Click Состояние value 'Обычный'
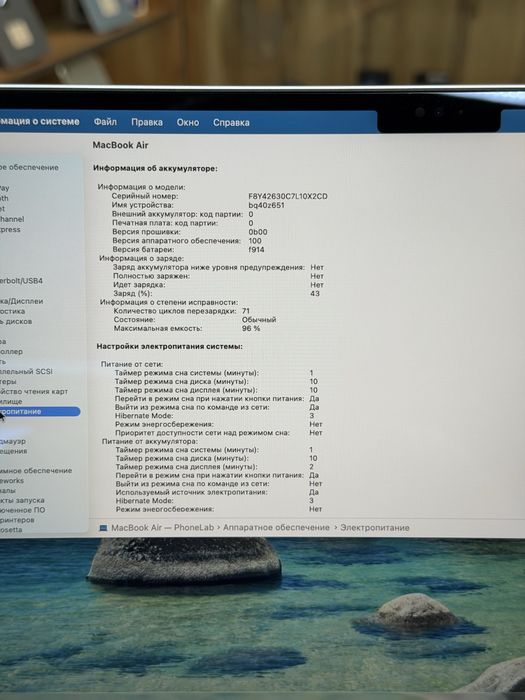Screen dimensions: 525x700 pos(259,320)
